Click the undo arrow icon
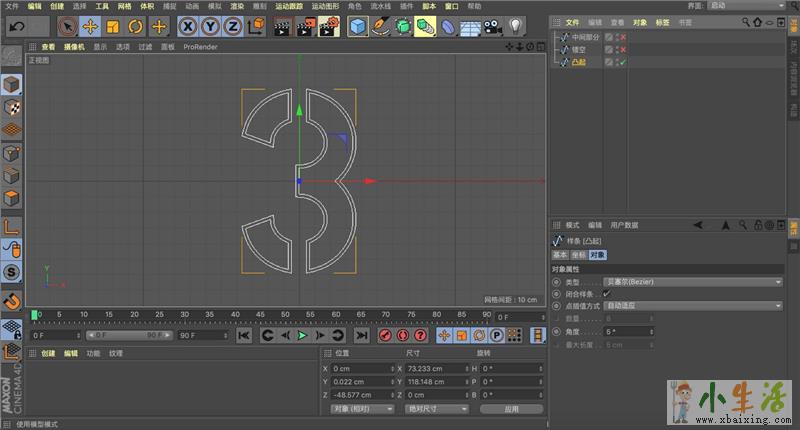 click(x=17, y=26)
